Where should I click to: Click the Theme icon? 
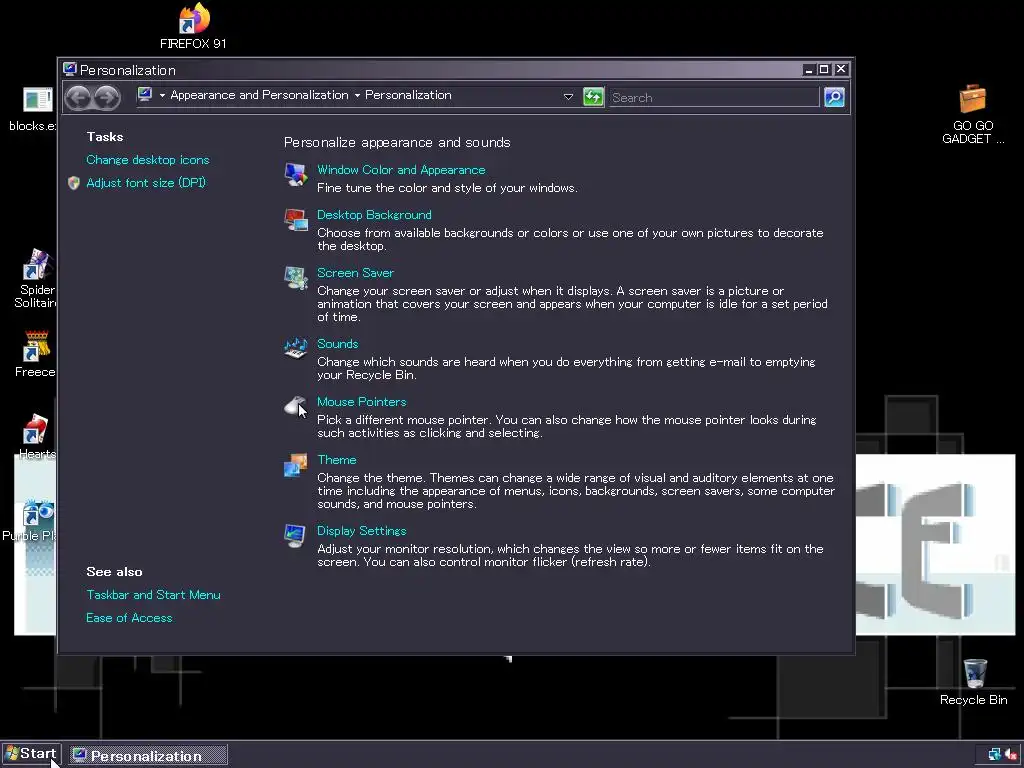tap(296, 465)
